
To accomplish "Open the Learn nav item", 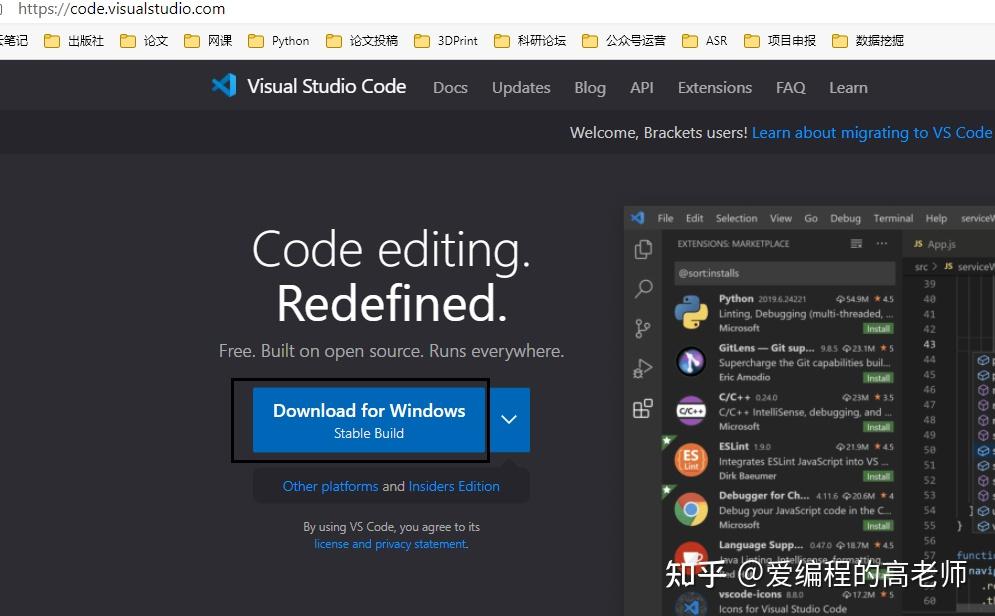I will click(x=848, y=88).
